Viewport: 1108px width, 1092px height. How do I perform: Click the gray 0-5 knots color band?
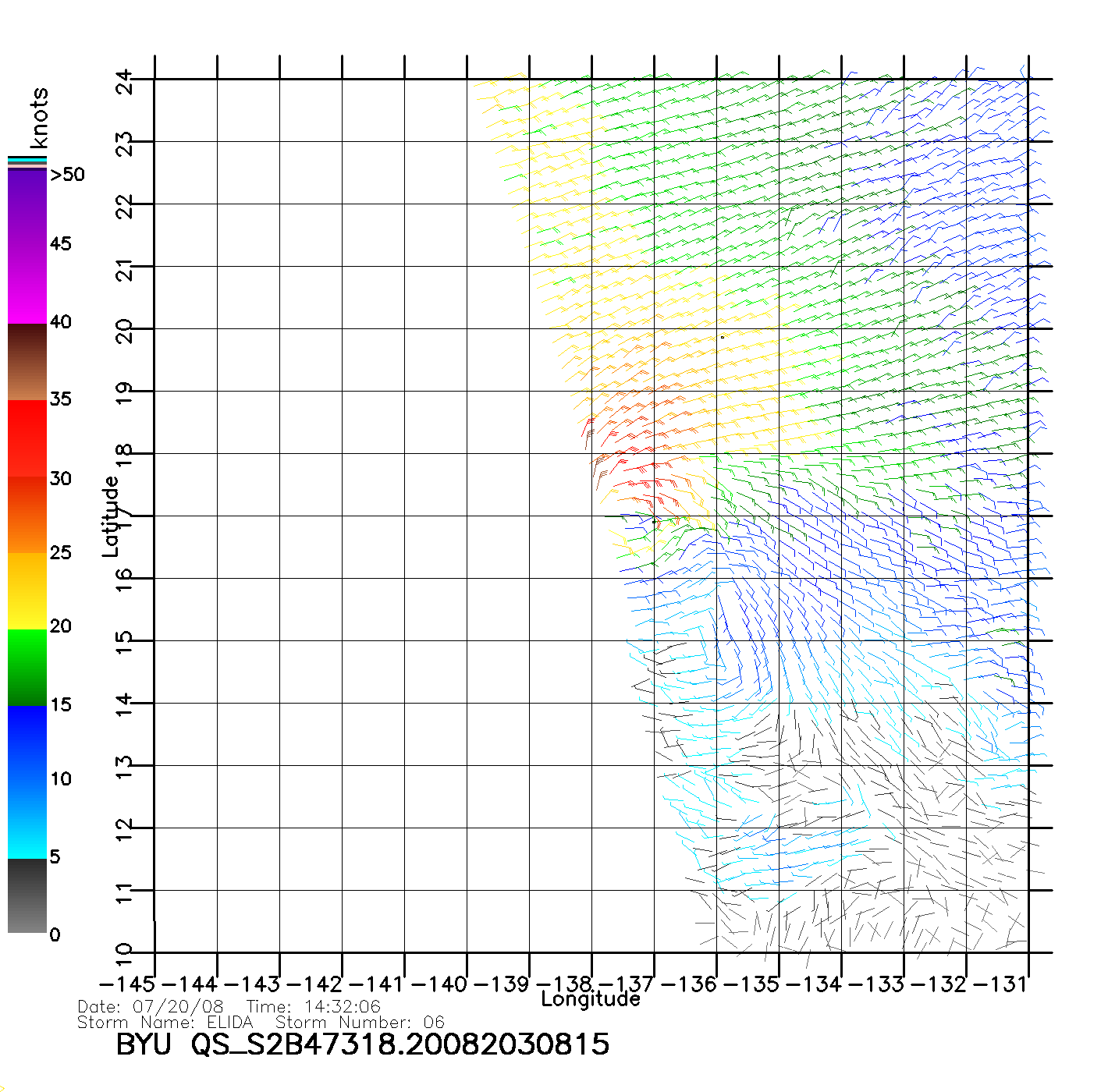coord(27,895)
